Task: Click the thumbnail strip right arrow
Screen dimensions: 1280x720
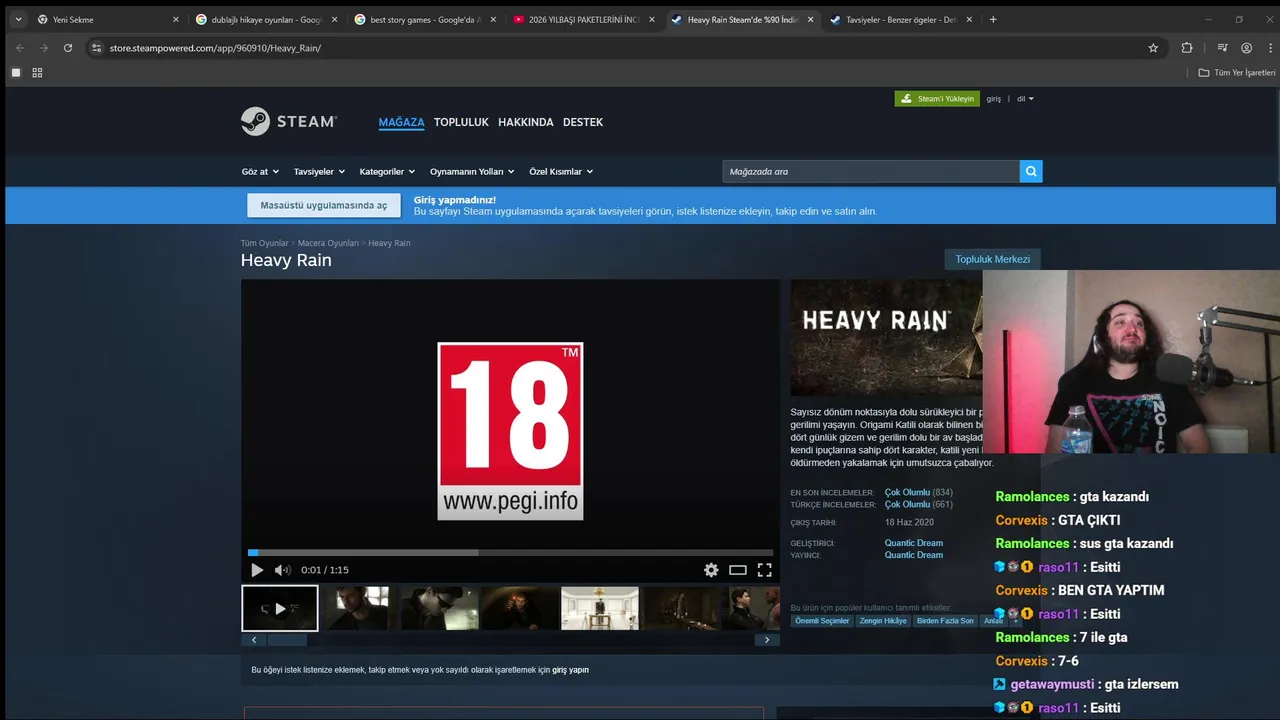Action: coord(767,640)
